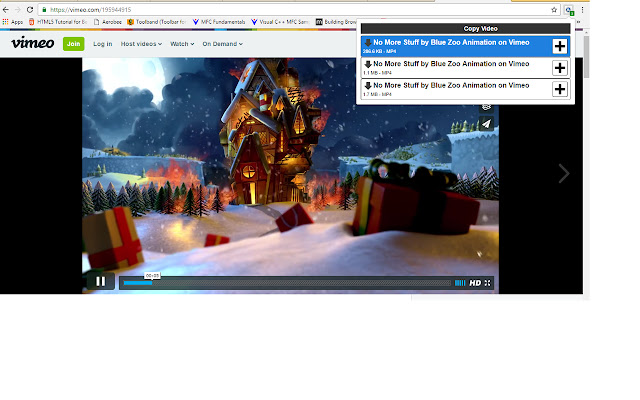640x400 pixels.
Task: Toggle fullscreen on the video player
Action: tap(488, 283)
